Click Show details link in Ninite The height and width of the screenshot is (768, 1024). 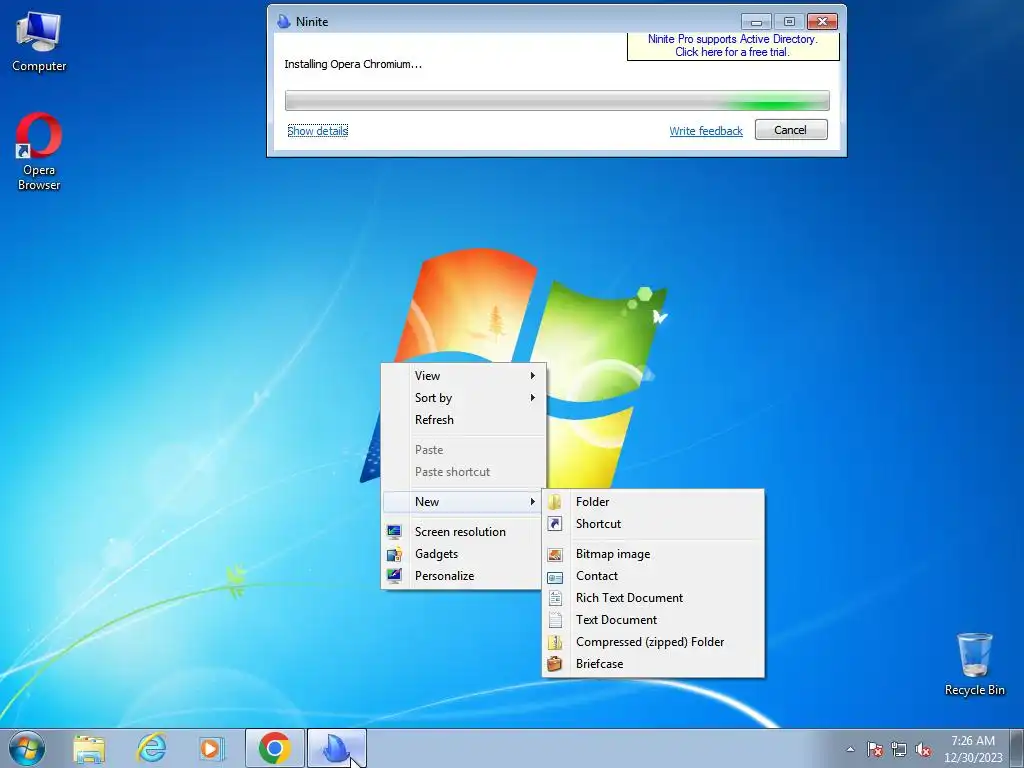[x=317, y=131]
